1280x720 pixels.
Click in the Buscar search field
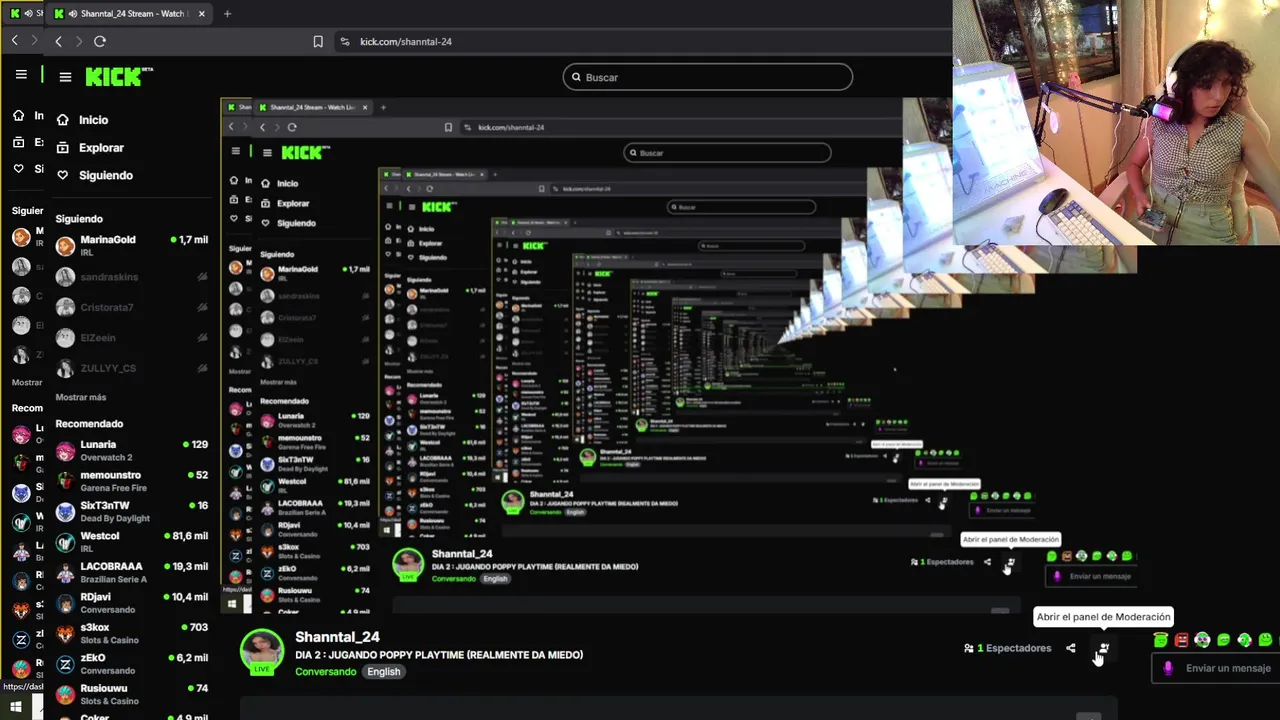tap(707, 77)
